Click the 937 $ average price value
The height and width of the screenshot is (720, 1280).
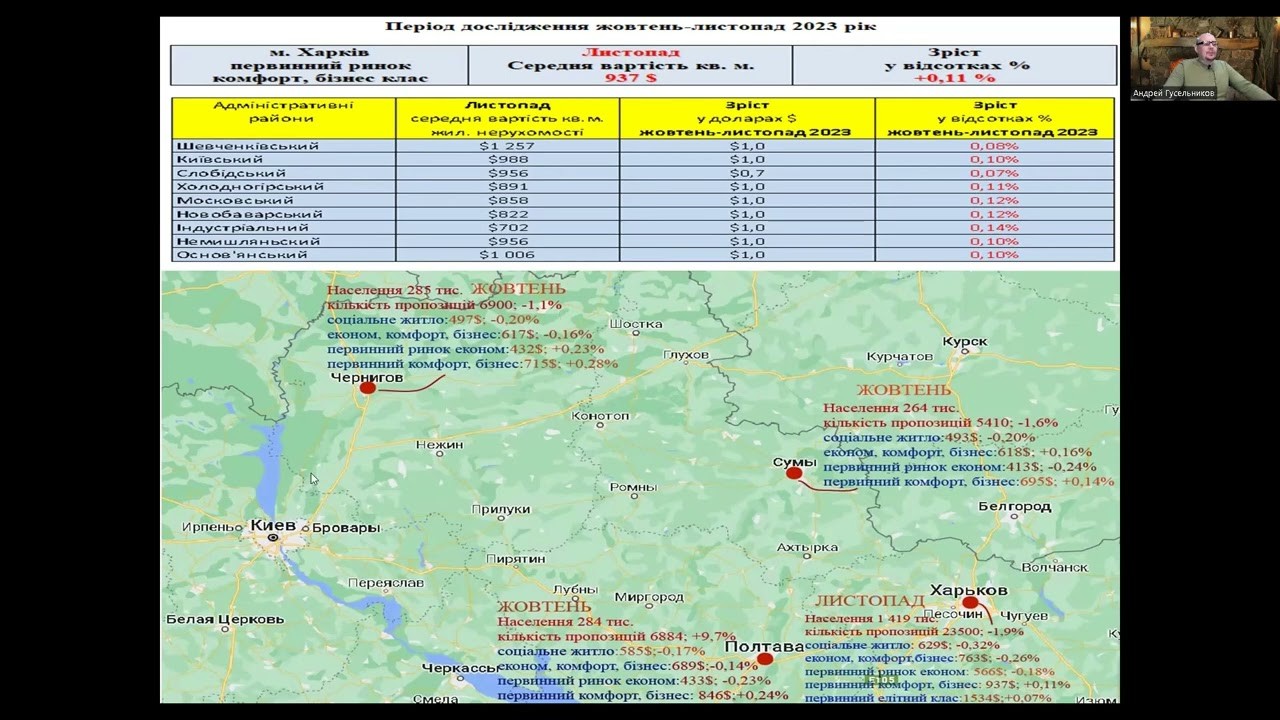click(631, 77)
